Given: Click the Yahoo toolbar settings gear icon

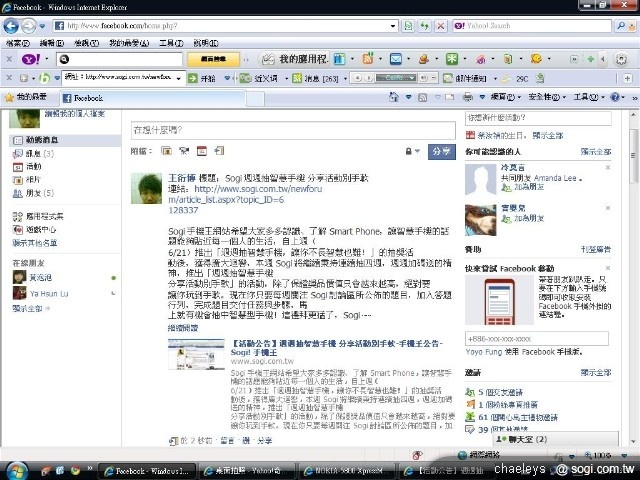Looking at the screenshot, I should [x=621, y=59].
